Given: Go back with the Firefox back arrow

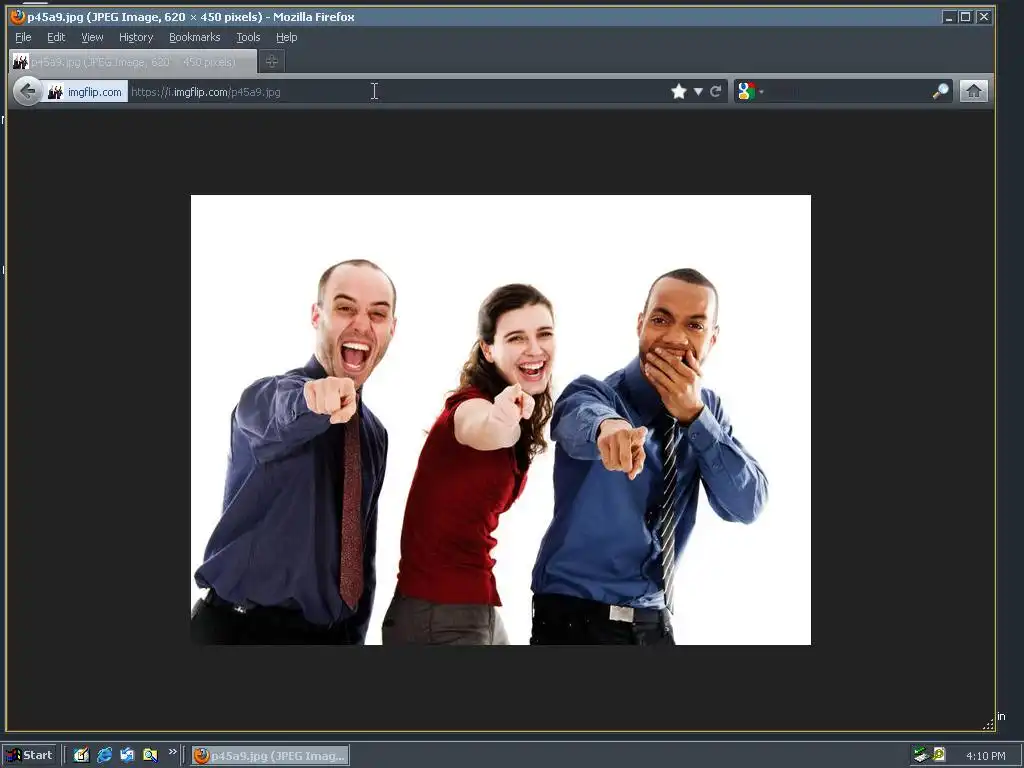Looking at the screenshot, I should pyautogui.click(x=27, y=91).
